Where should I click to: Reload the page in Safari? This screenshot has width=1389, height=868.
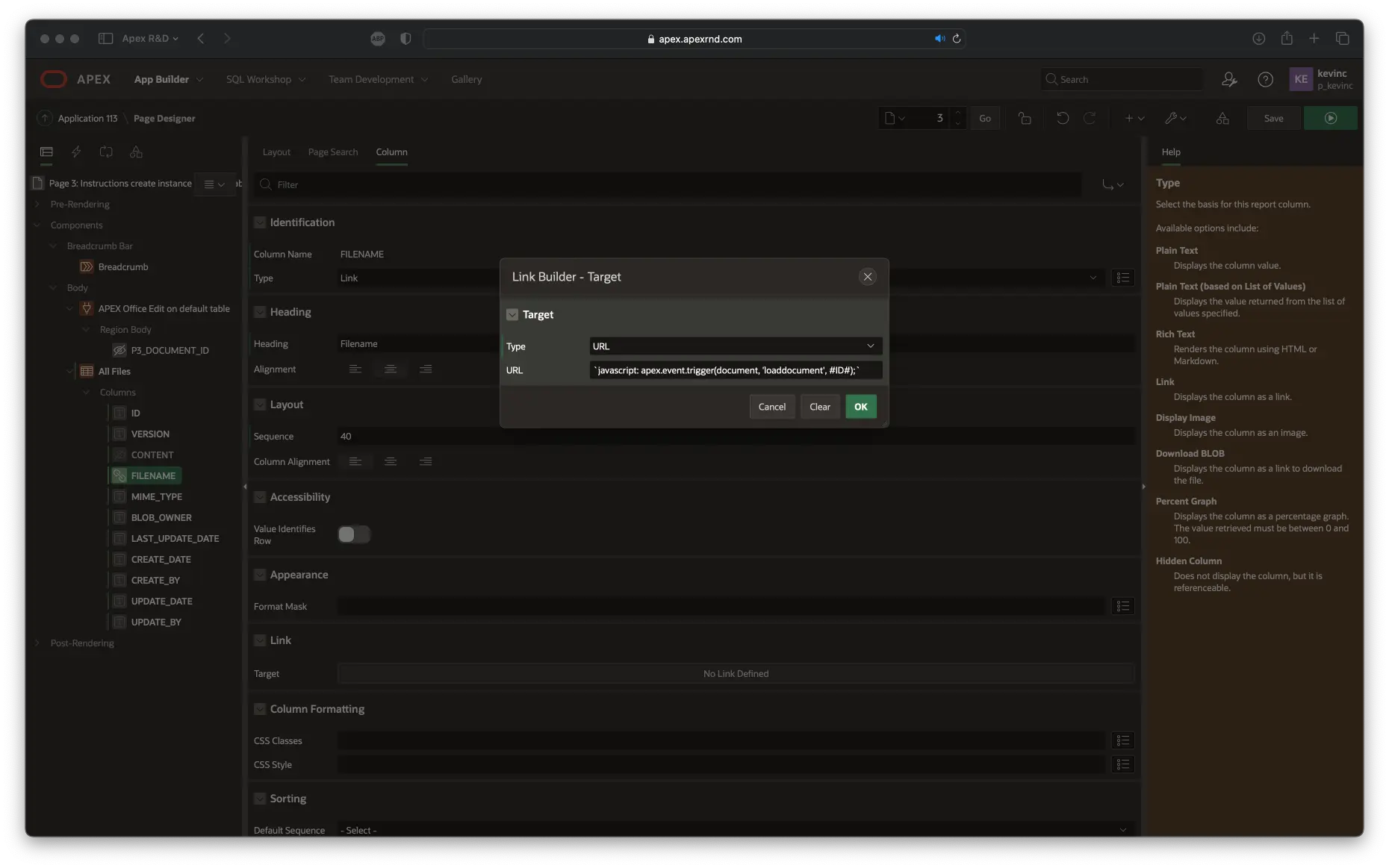coord(956,38)
